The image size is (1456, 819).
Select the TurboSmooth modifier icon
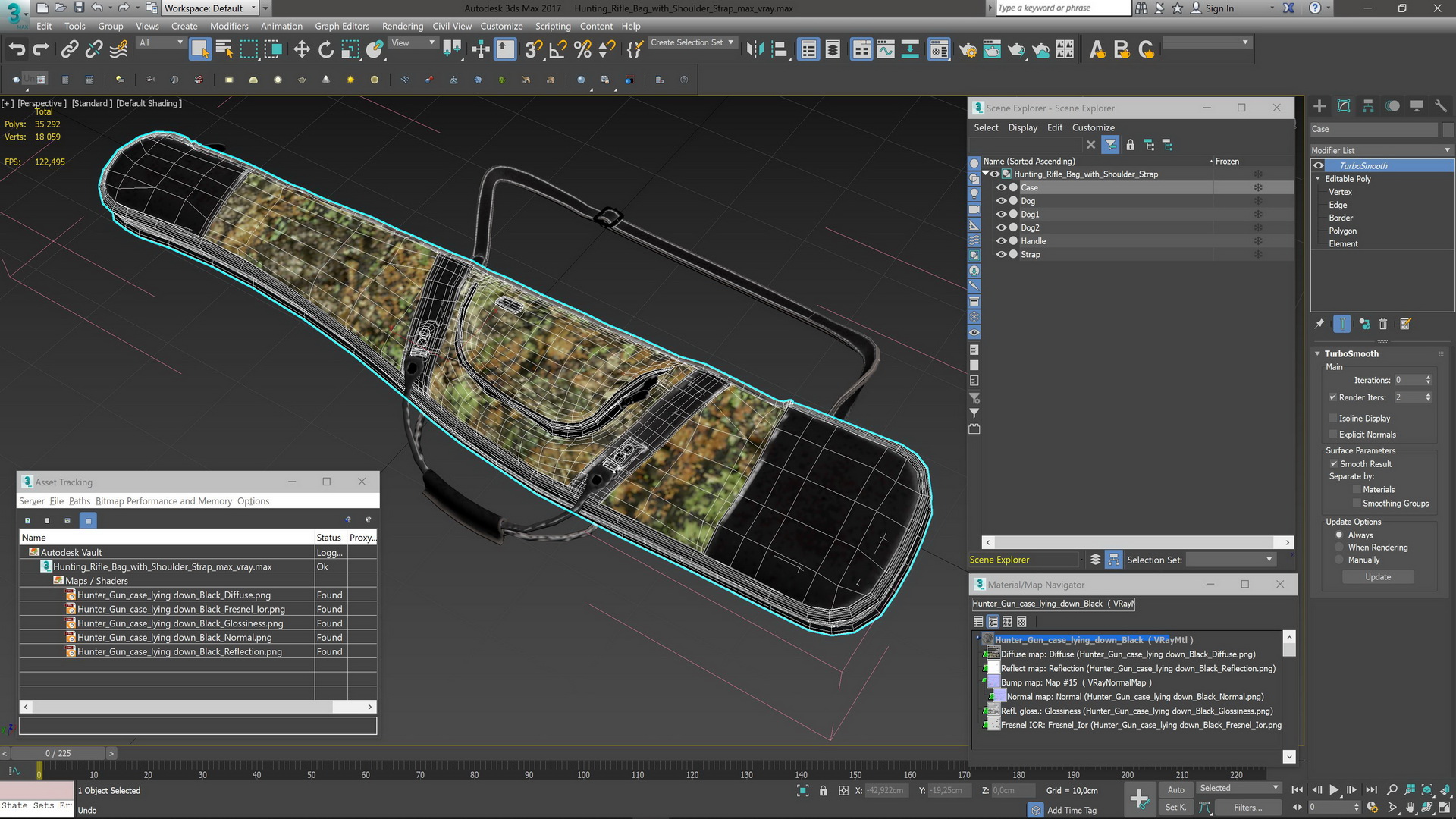point(1318,165)
